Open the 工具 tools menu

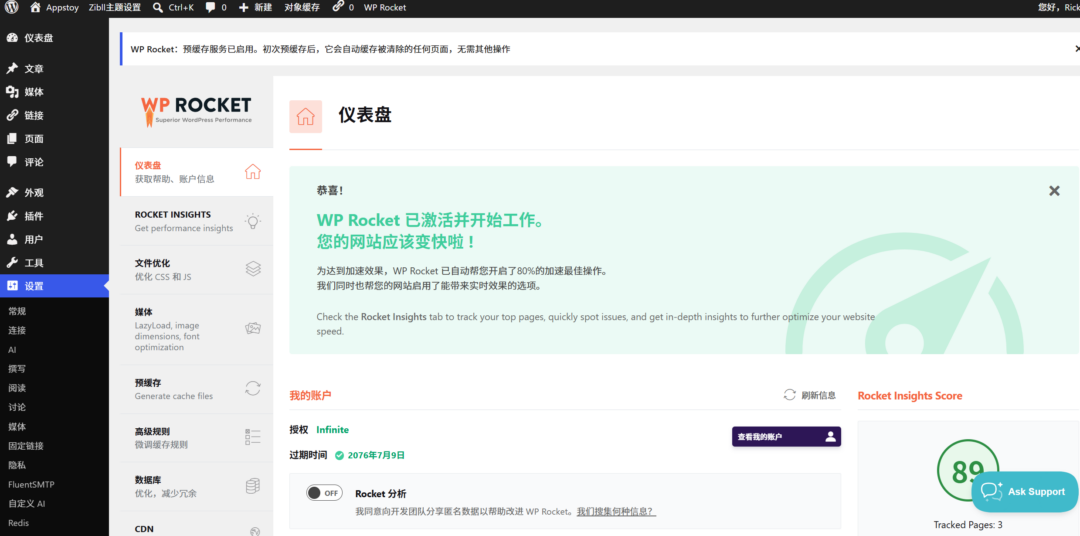(x=54, y=263)
